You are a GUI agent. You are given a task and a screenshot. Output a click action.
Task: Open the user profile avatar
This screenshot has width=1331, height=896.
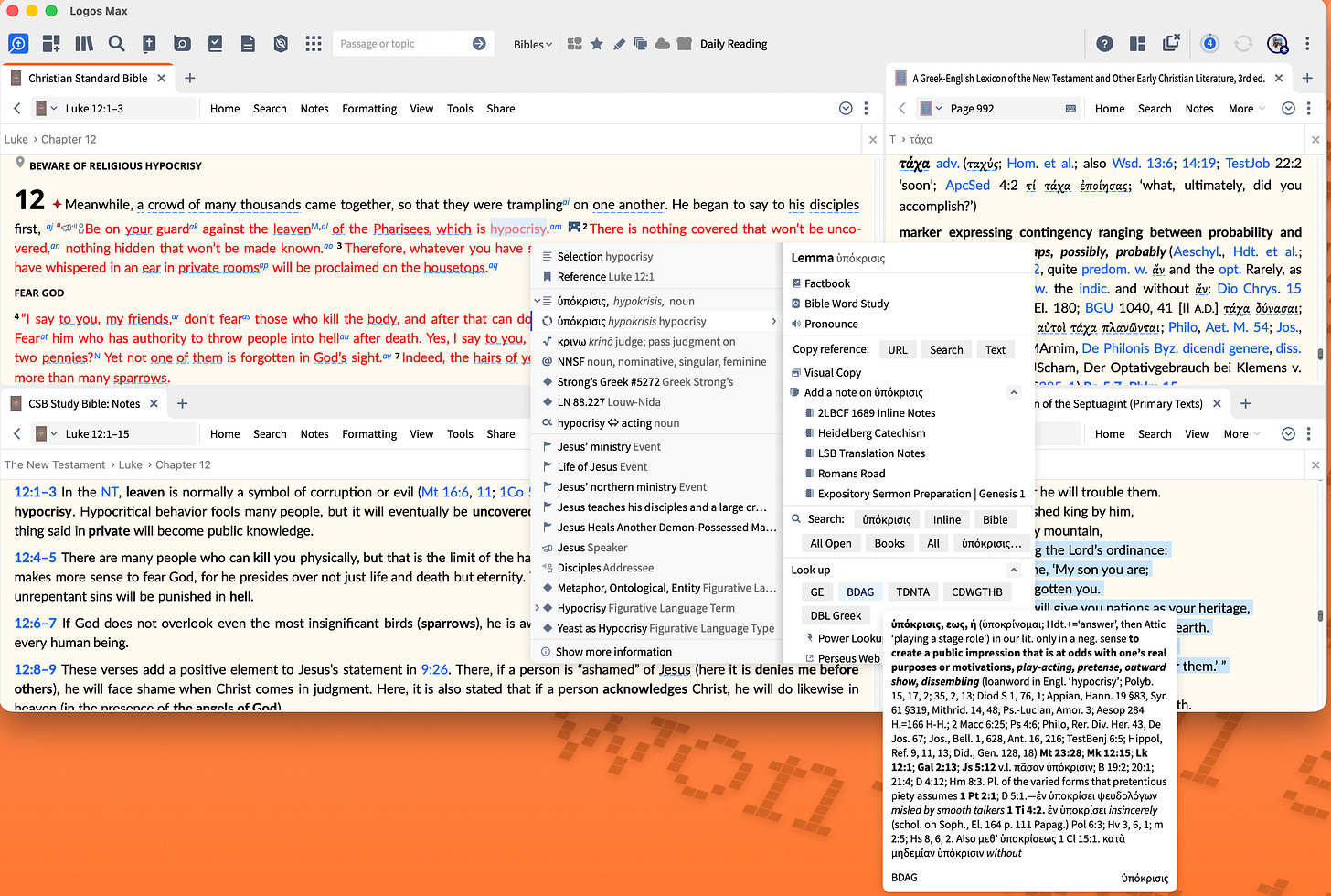pyautogui.click(x=1277, y=43)
